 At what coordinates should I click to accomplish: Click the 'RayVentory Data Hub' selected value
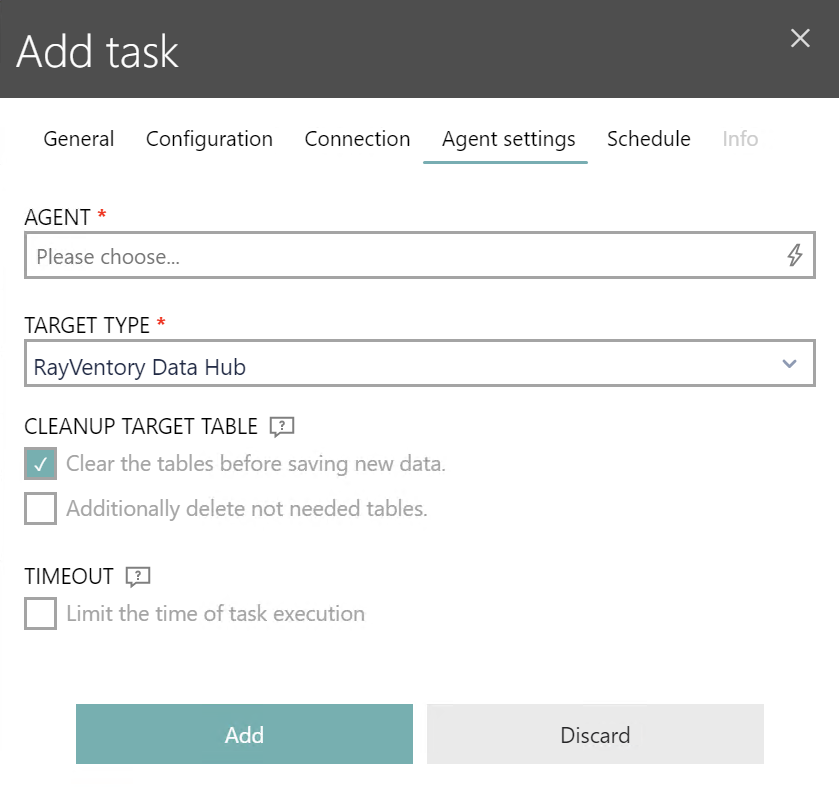click(x=140, y=368)
